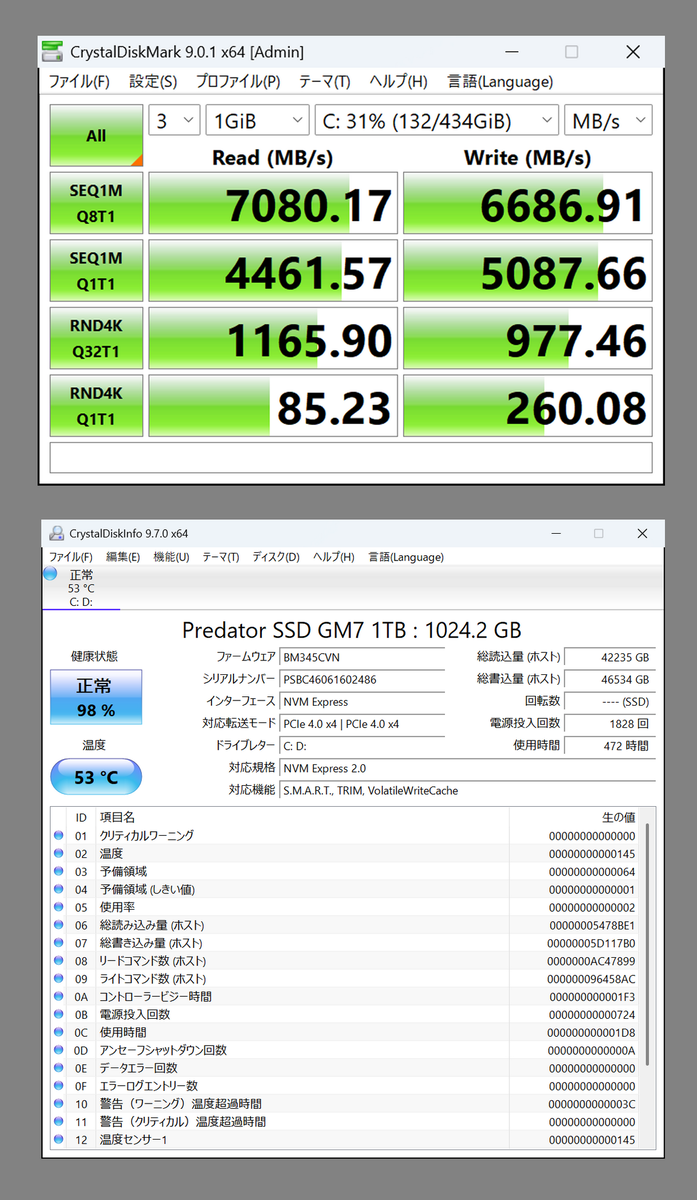This screenshot has width=697, height=1200.
Task: Click status dot for 温度センサー1 row
Action: click(x=57, y=1139)
